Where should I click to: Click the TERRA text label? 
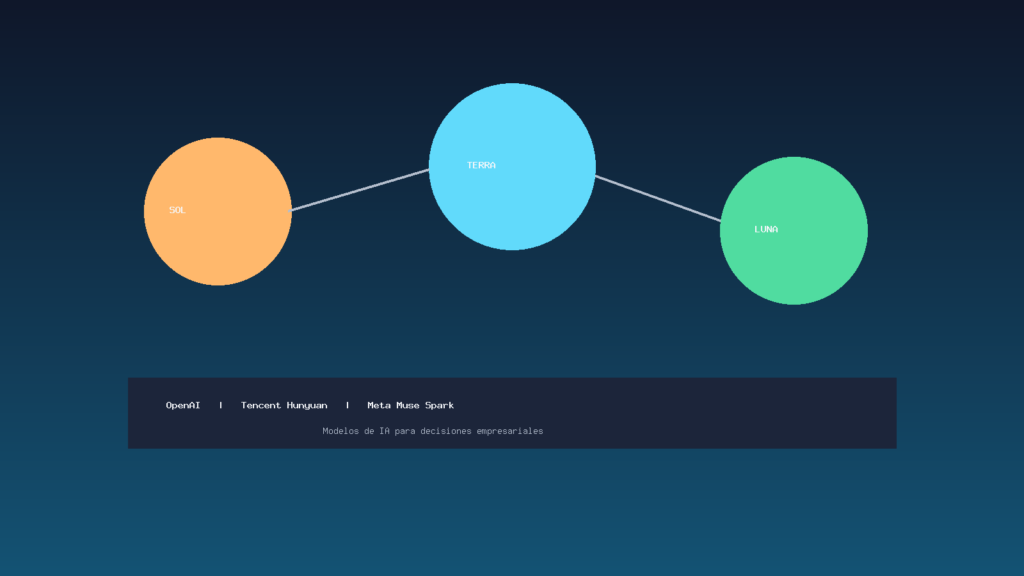481,165
